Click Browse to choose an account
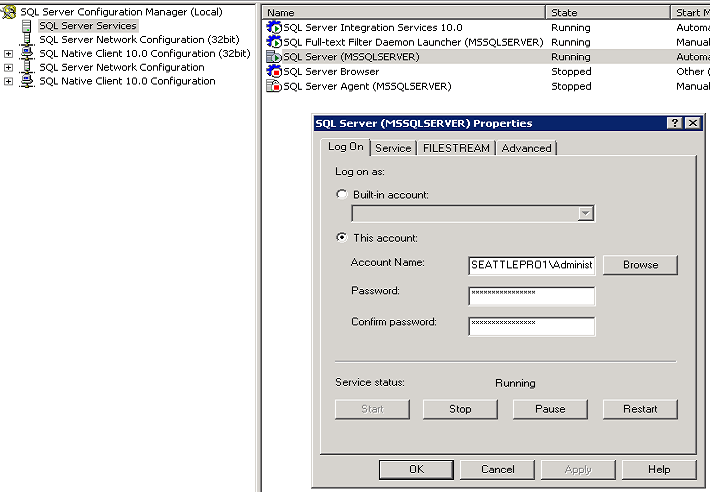This screenshot has width=710, height=492. [640, 265]
